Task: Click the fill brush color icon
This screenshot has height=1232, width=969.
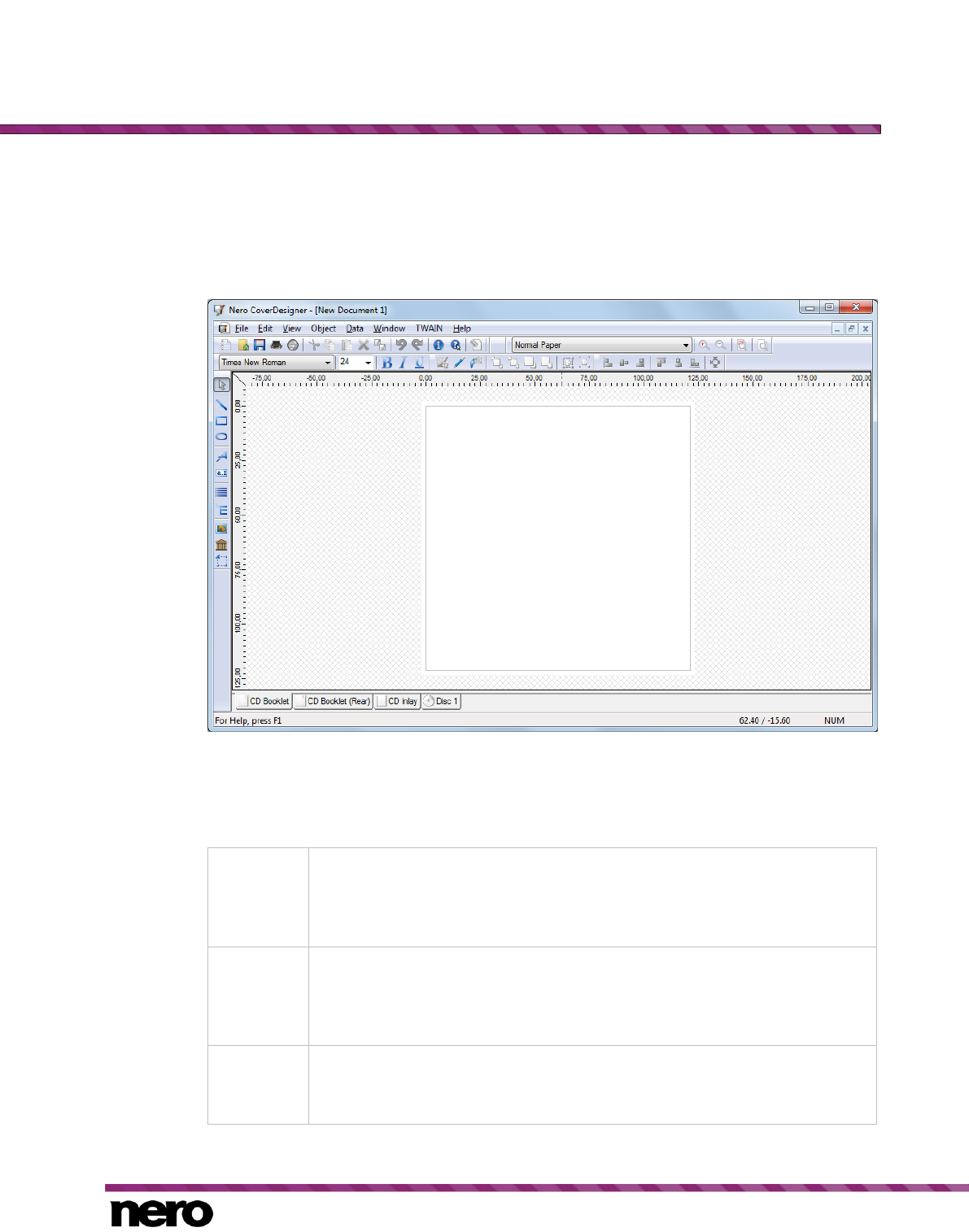Action: (x=476, y=363)
